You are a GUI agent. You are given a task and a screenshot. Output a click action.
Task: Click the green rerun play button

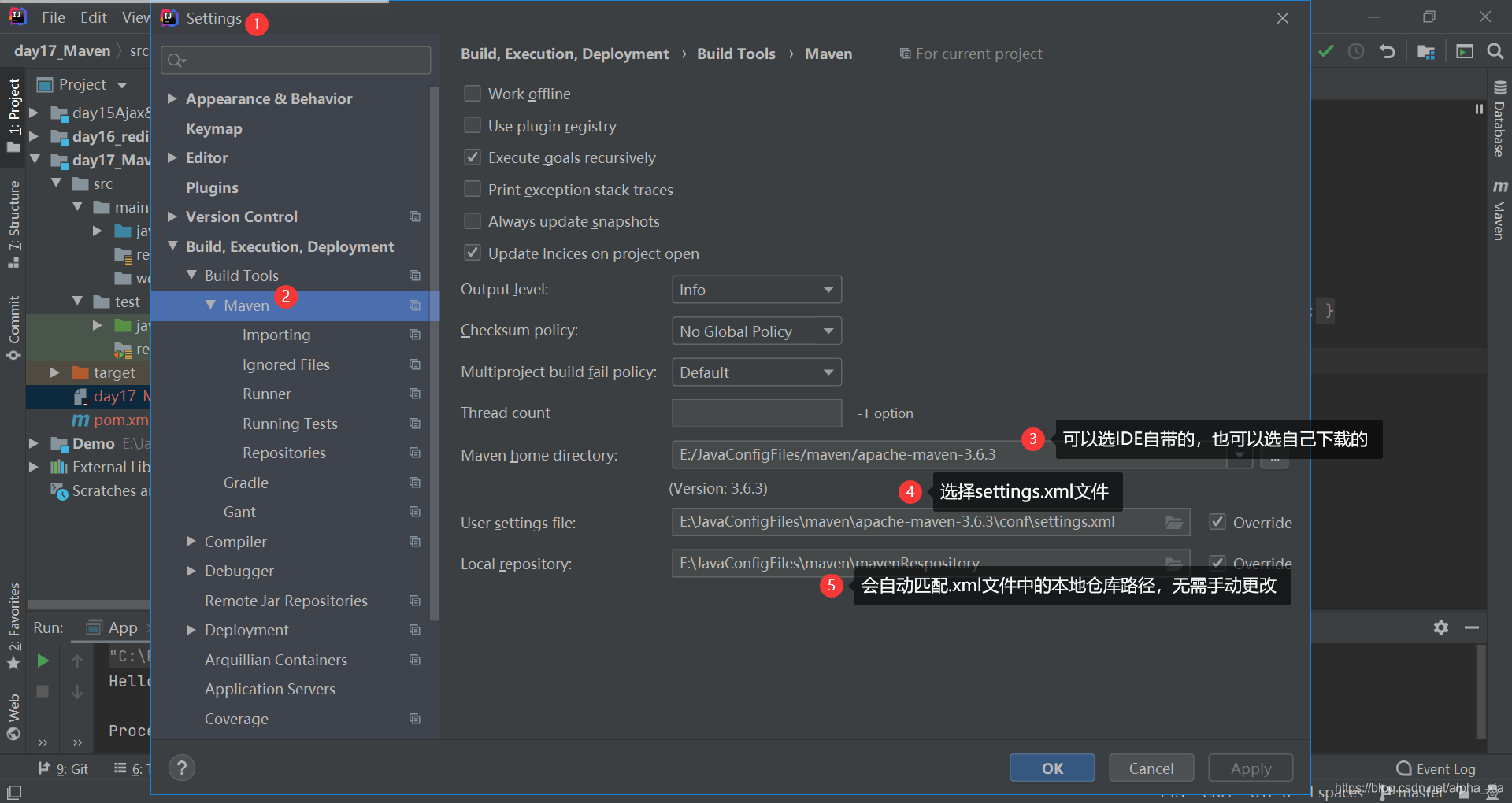click(43, 661)
